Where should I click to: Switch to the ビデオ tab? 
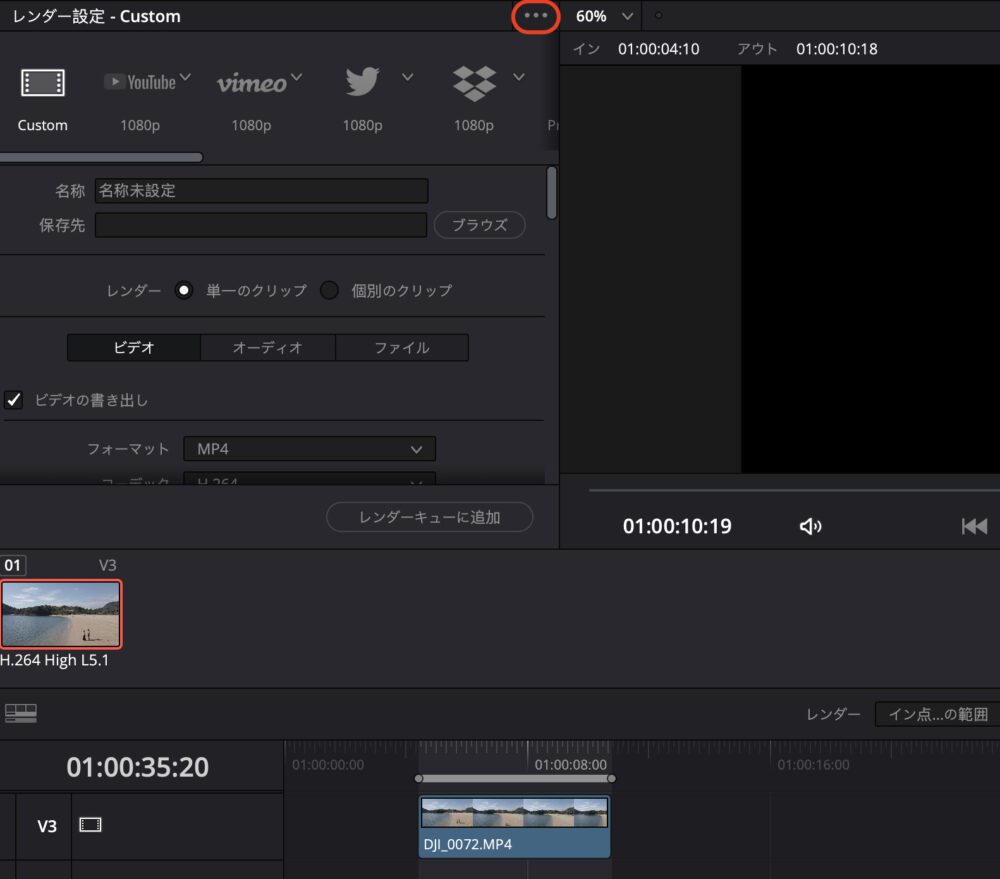click(134, 348)
